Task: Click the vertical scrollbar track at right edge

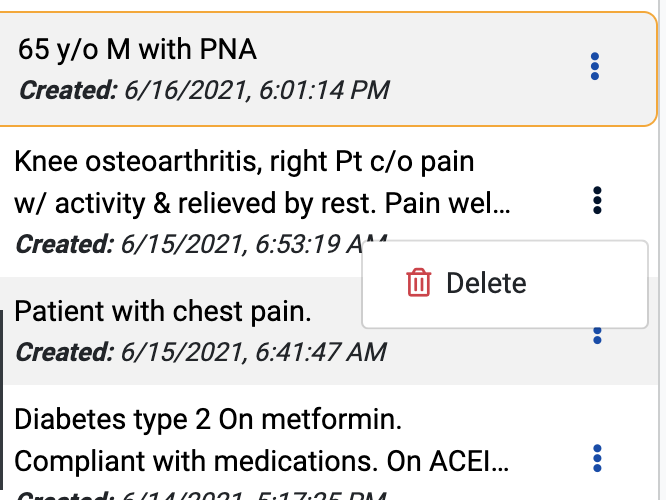Action: (662, 250)
